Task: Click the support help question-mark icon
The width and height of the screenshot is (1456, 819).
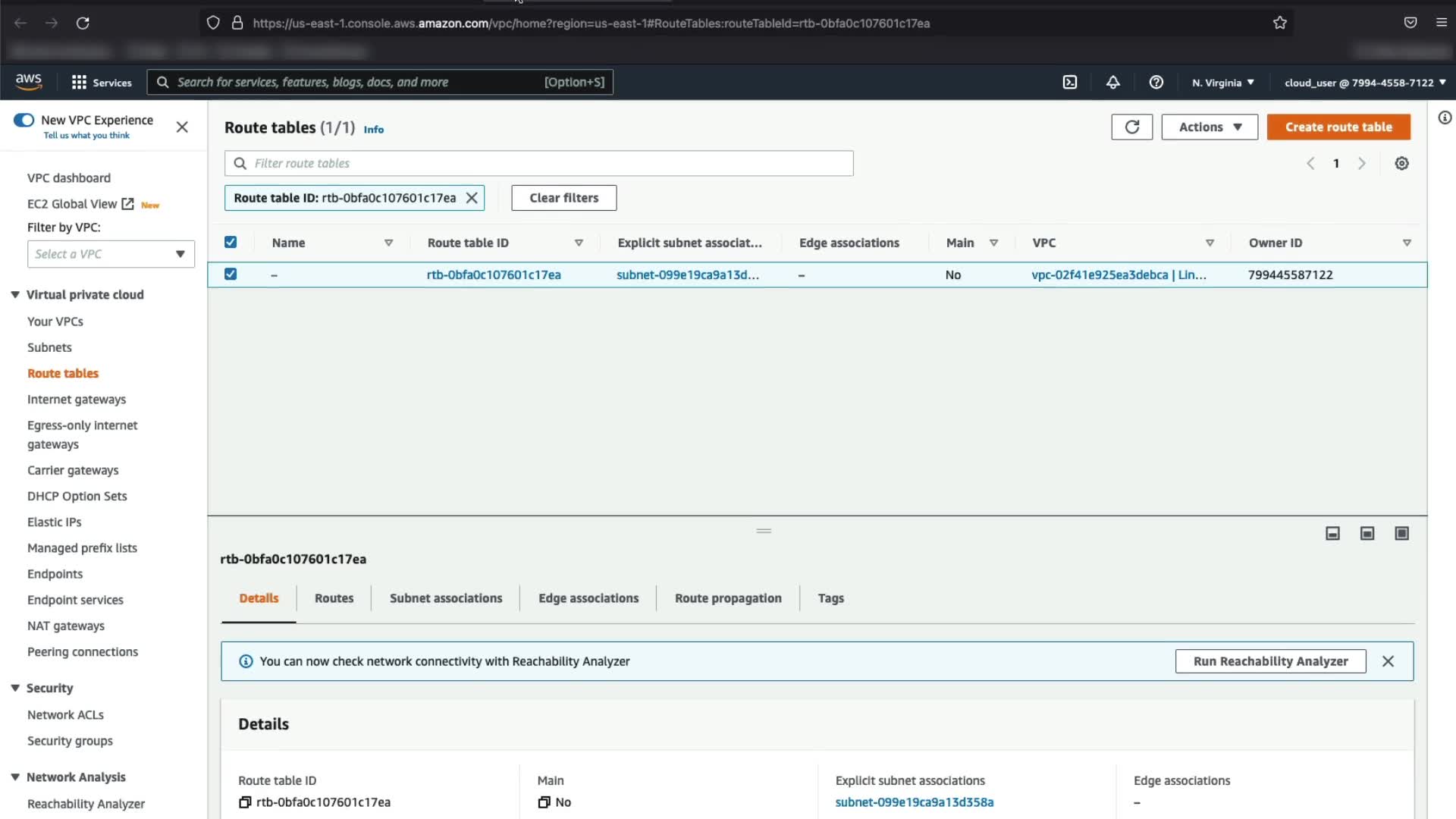Action: [x=1156, y=83]
